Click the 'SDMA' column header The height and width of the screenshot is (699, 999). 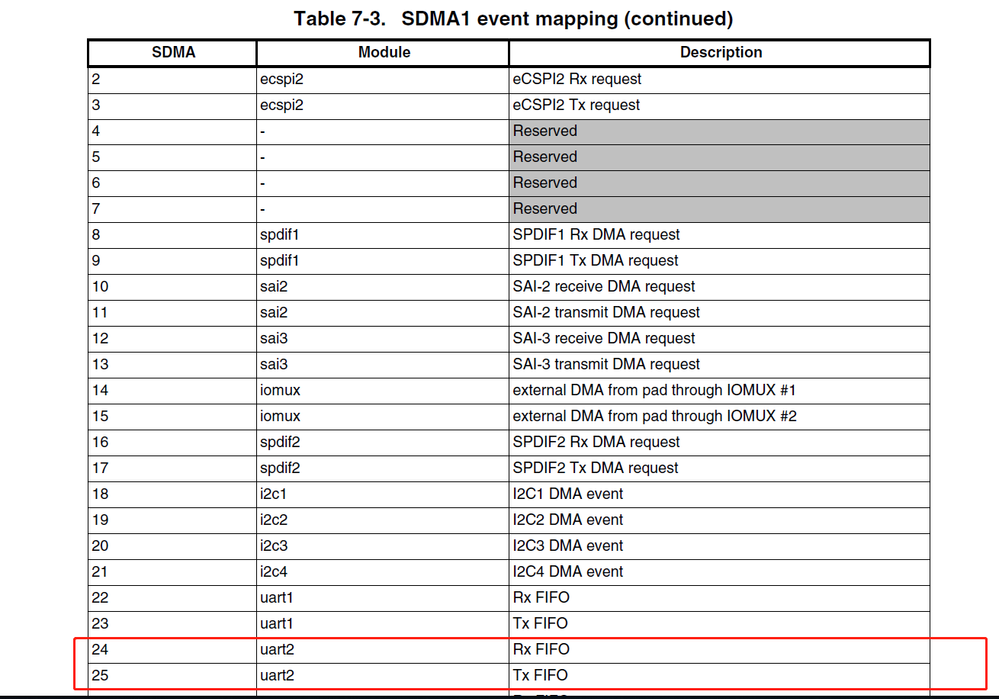pos(173,52)
